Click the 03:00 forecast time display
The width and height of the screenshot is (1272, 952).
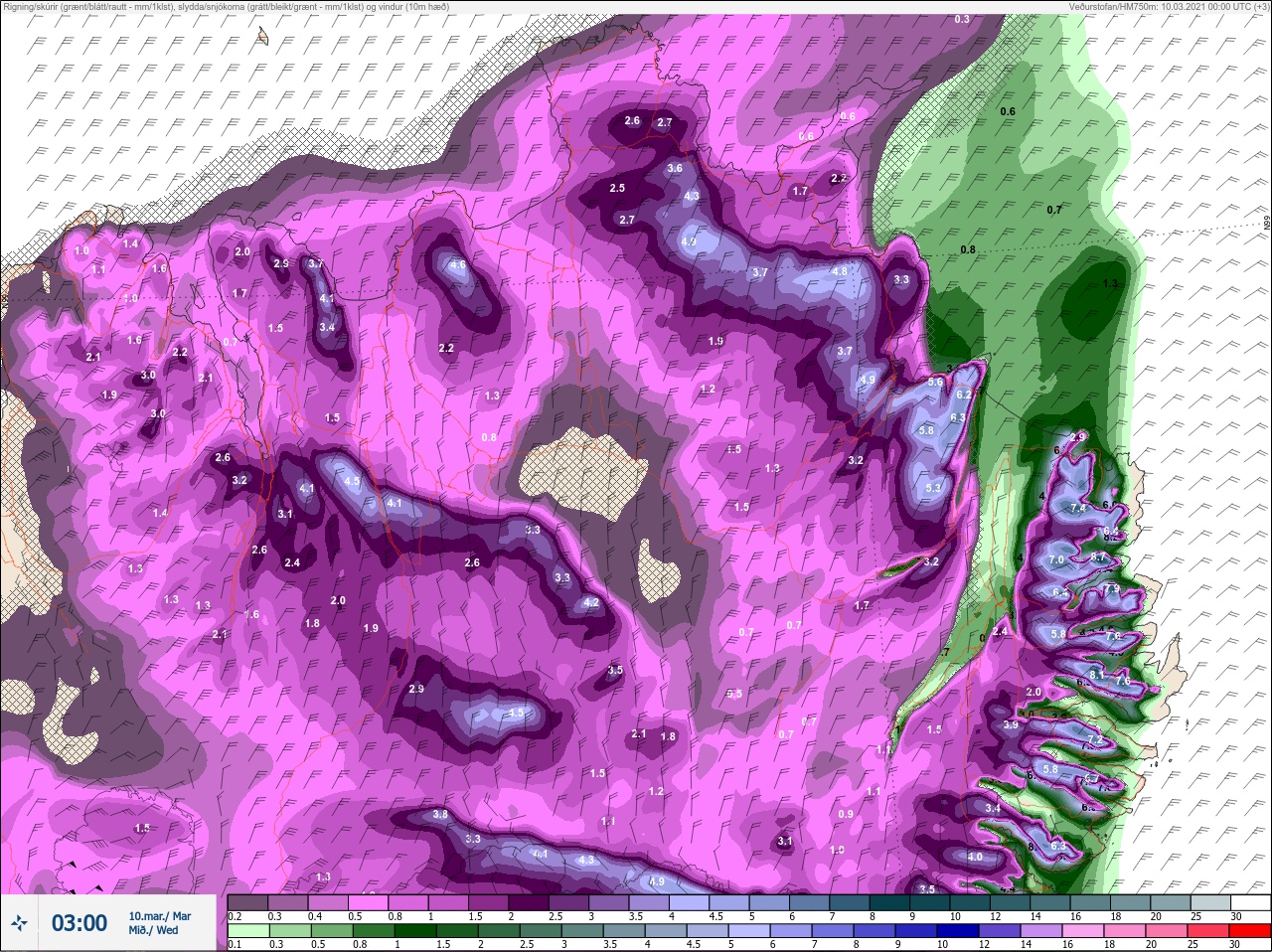click(79, 924)
